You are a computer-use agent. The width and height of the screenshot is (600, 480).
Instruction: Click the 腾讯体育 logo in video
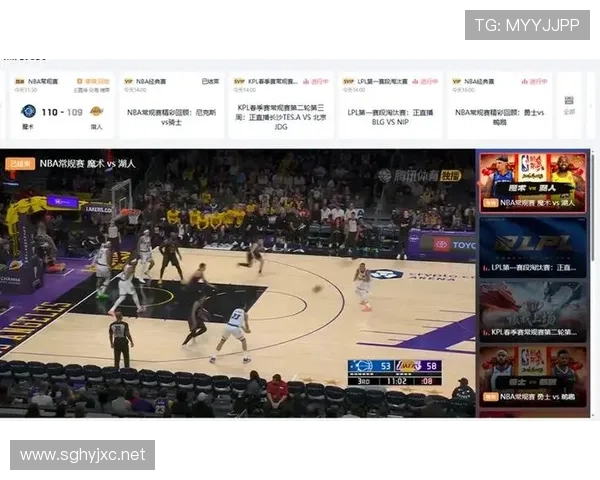[419, 176]
